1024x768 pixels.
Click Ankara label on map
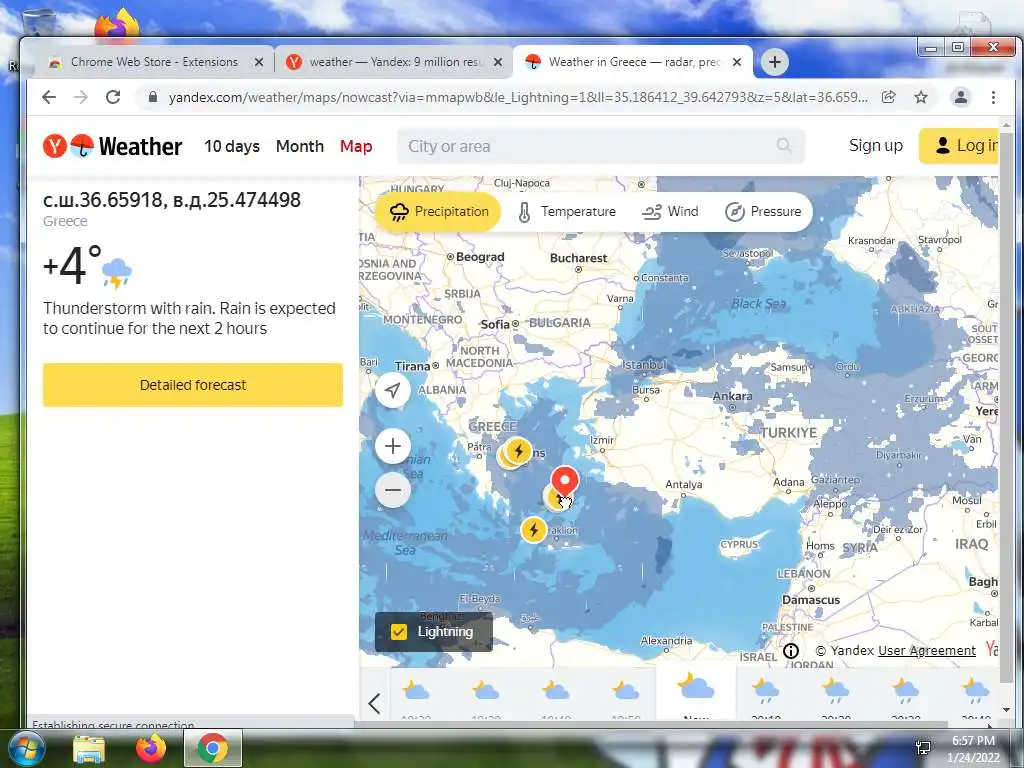pos(732,396)
